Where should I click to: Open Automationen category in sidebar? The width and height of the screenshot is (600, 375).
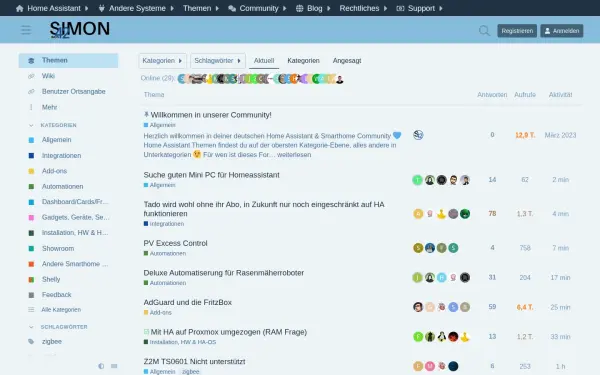point(68,186)
